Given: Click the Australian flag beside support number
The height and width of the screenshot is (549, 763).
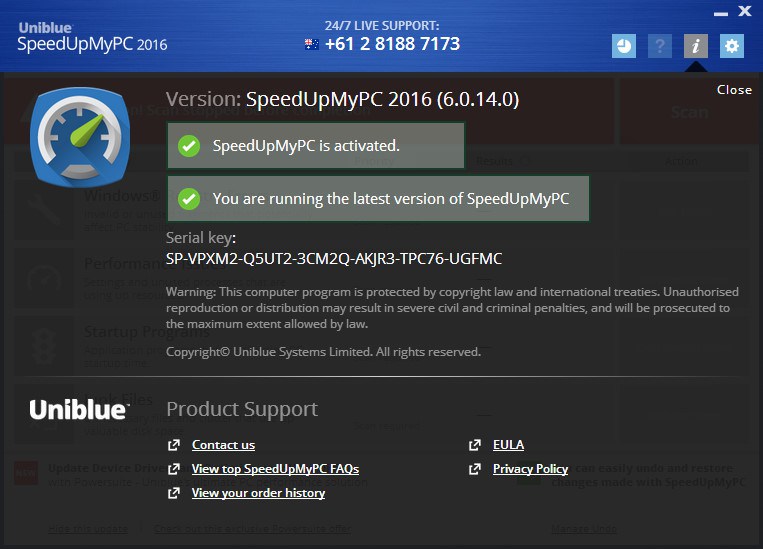Looking at the screenshot, I should pos(312,45).
